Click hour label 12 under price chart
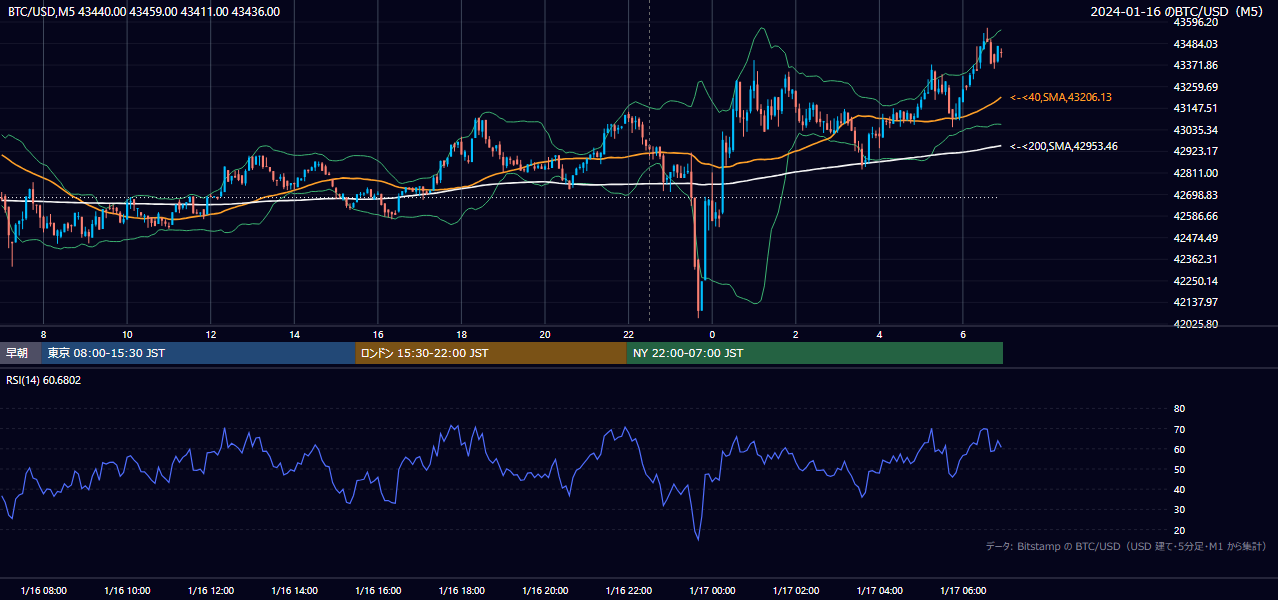Viewport: 1278px width, 600px height. 211,334
